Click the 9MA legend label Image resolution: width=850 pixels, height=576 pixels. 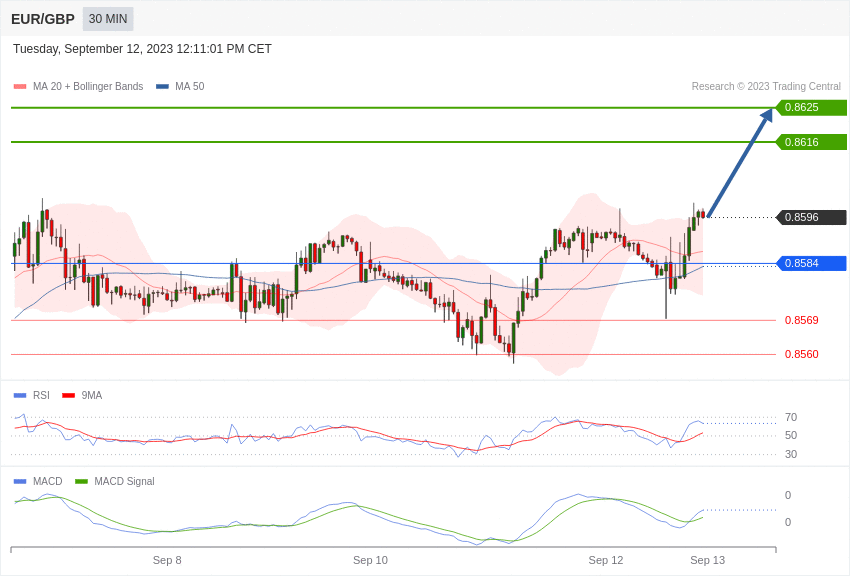click(92, 396)
